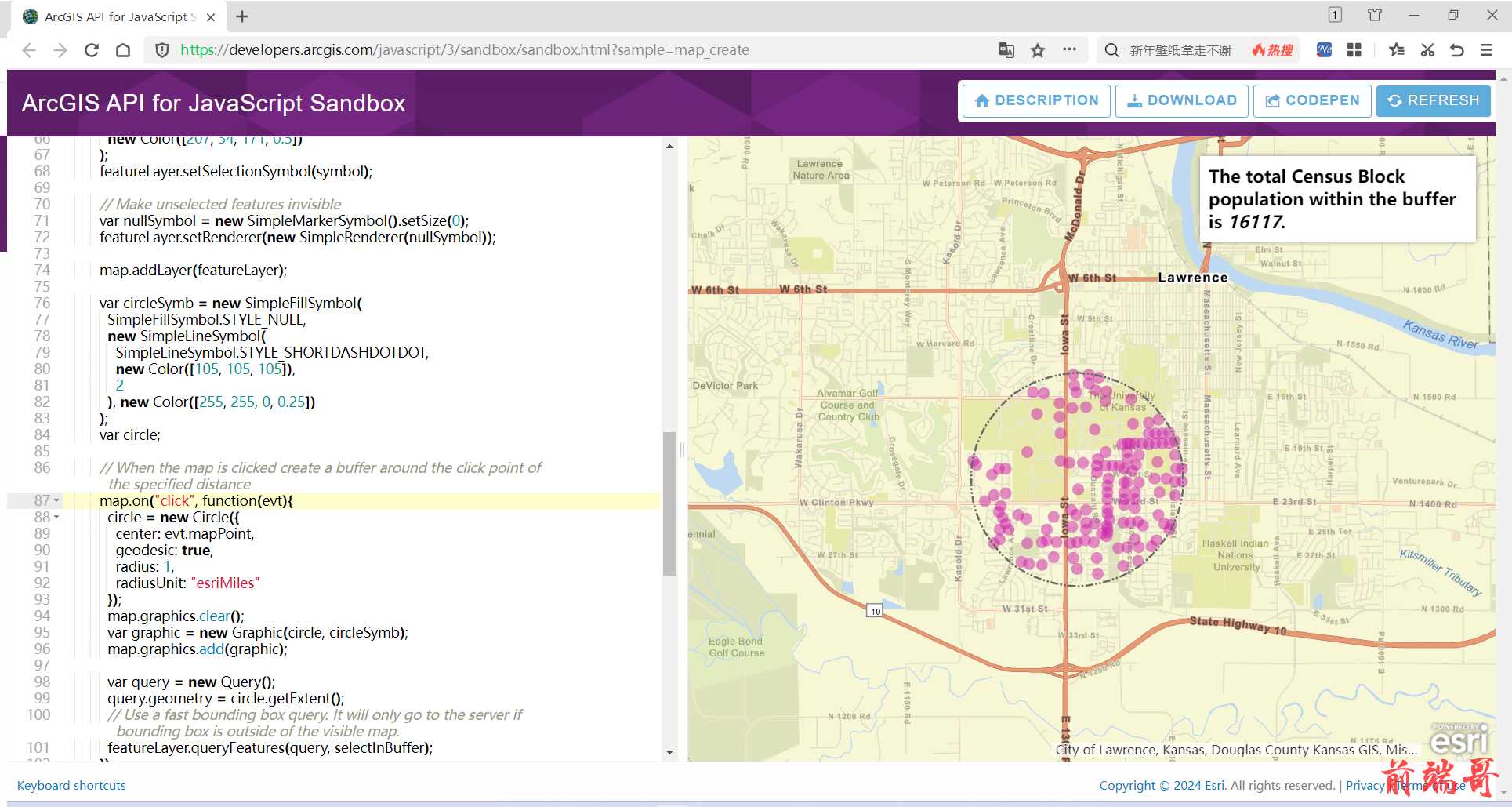The height and width of the screenshot is (807, 1512).
Task: Click the featureLayer.setSelectionSymbol(symbol); line
Action: coord(236,171)
